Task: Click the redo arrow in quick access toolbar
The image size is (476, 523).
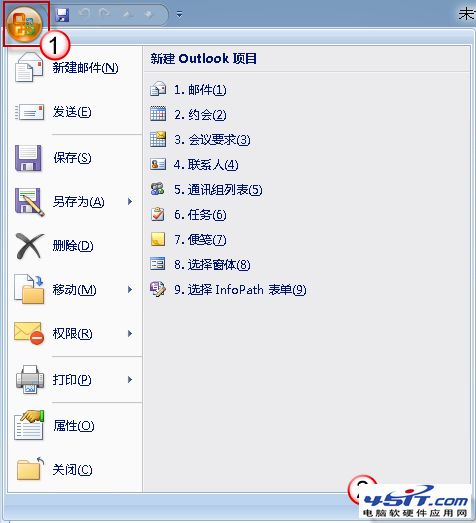Action: pyautogui.click(x=105, y=14)
